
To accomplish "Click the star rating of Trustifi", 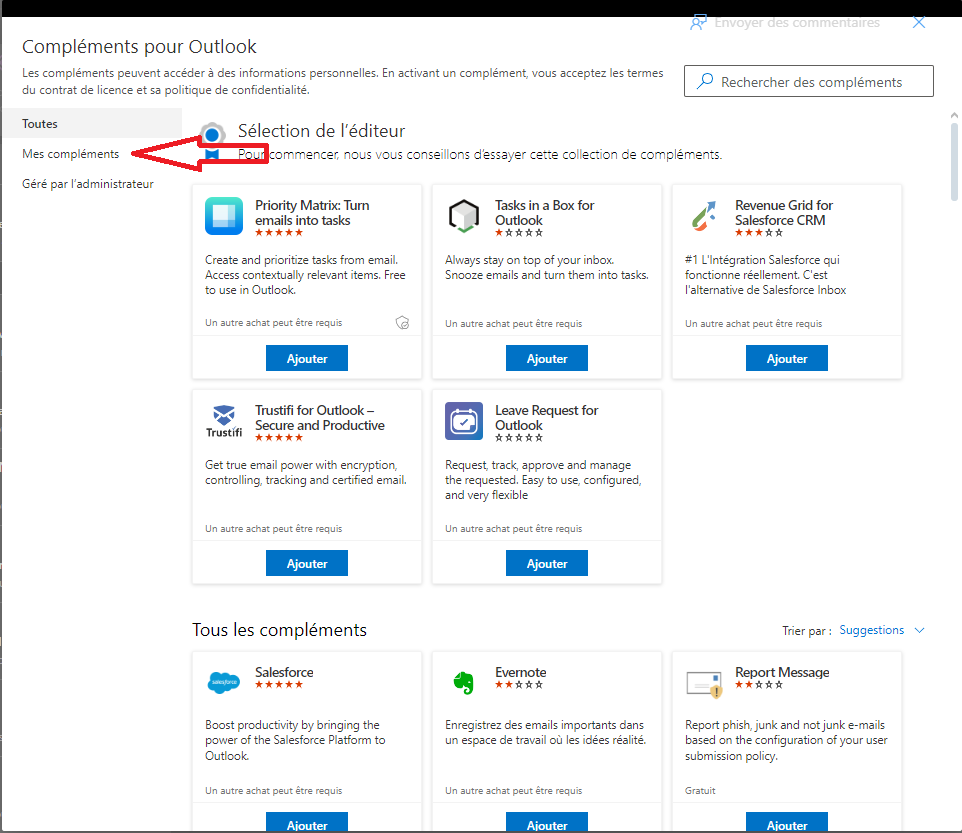I will 279,437.
